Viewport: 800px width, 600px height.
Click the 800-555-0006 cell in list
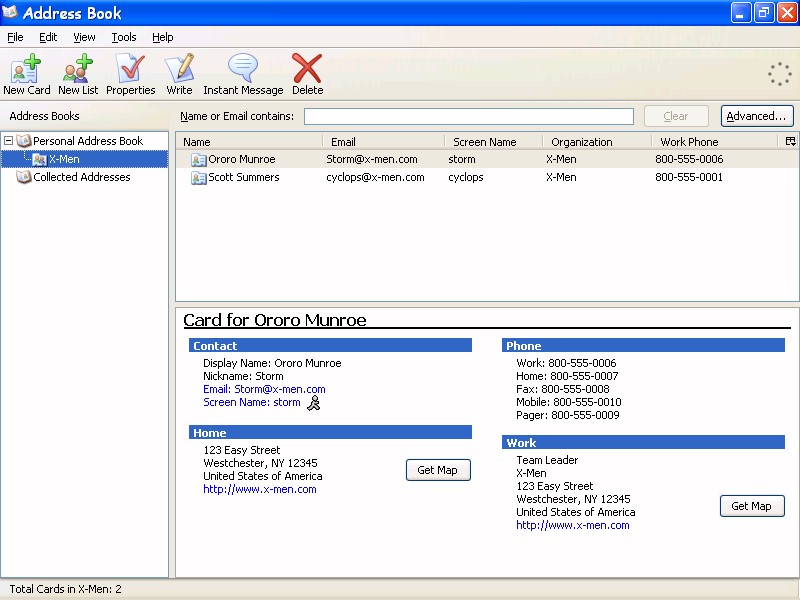tap(689, 159)
